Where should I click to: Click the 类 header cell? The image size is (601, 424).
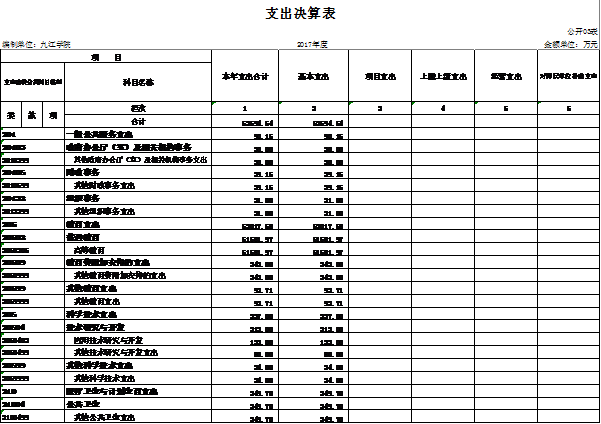click(11, 115)
